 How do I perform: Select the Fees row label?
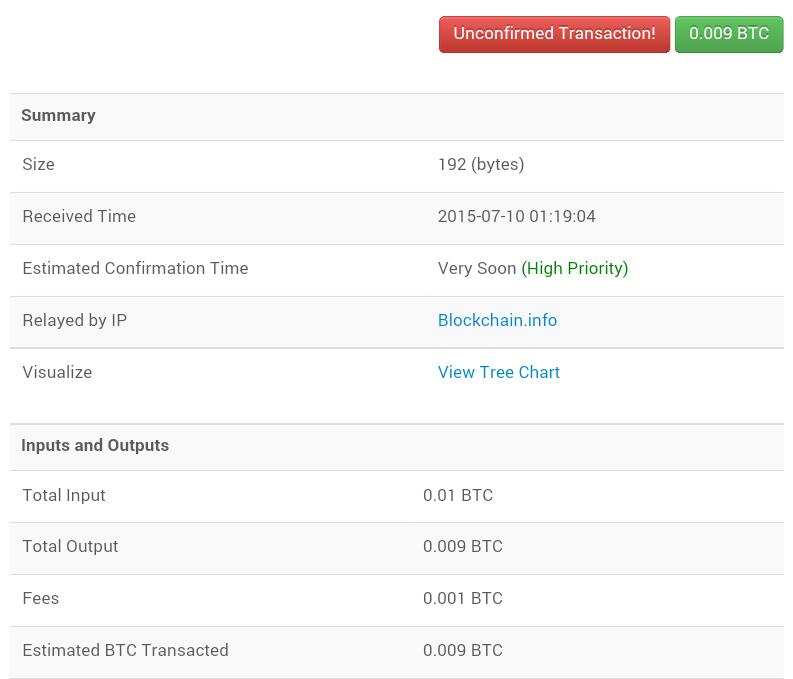tap(40, 598)
